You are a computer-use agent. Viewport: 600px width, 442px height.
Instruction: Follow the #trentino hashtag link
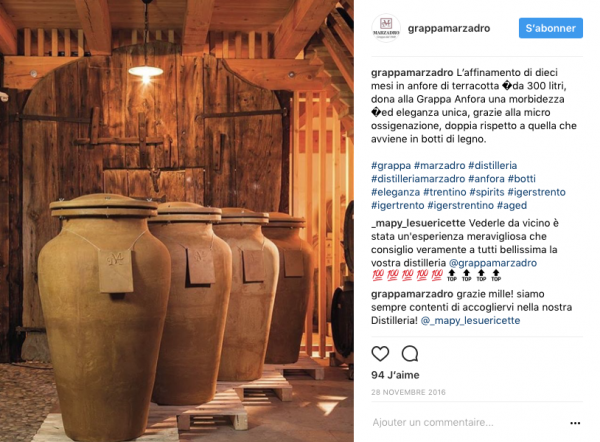pos(445,192)
